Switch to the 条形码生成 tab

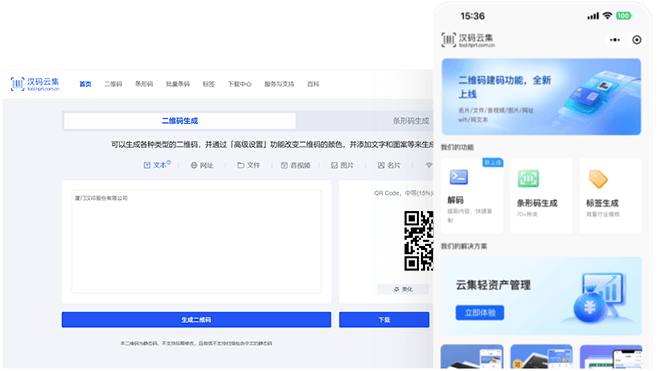point(410,121)
